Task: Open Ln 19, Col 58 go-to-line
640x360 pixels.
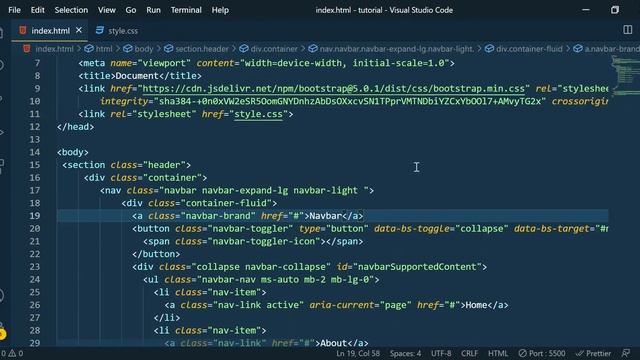Action: (x=358, y=353)
